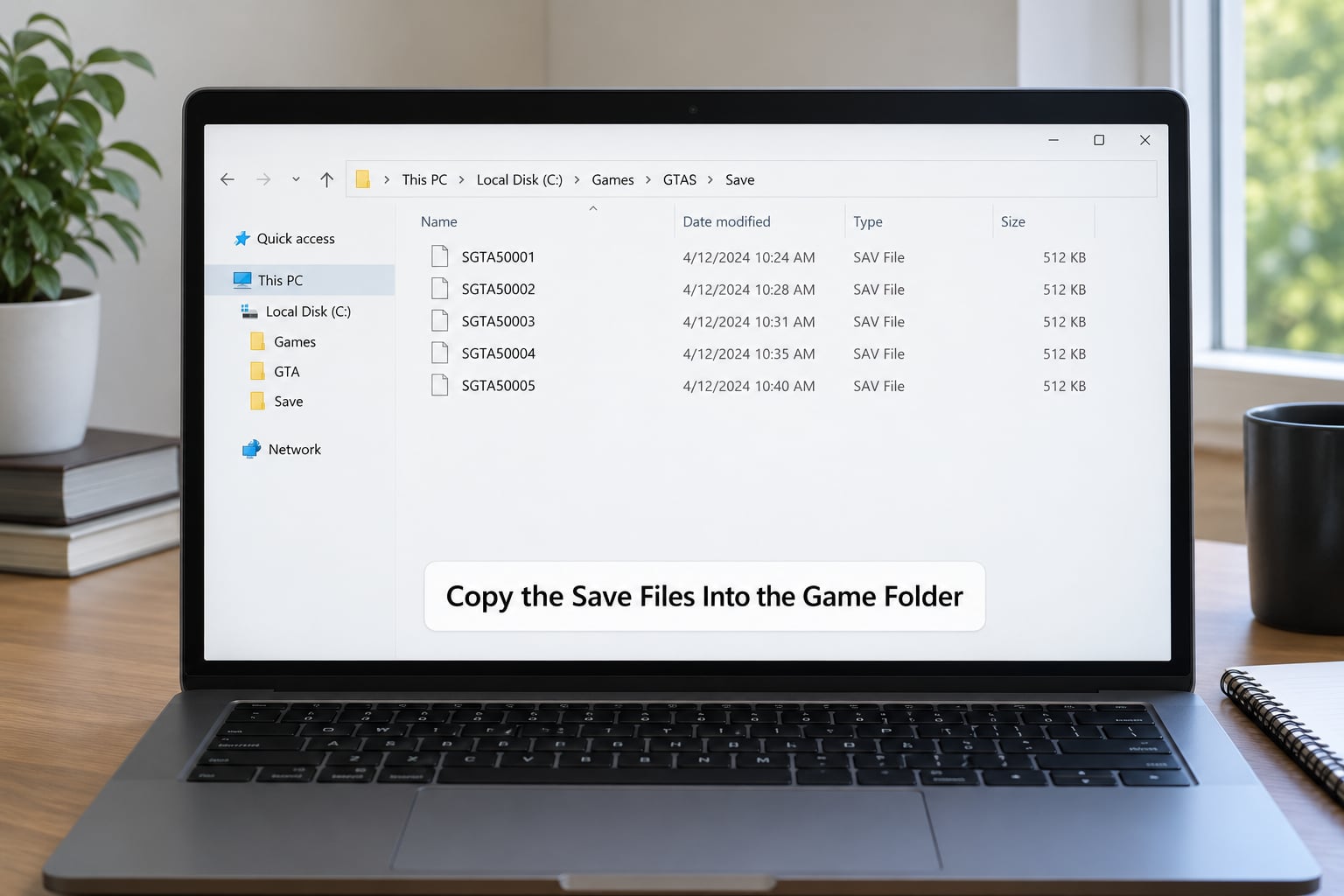
Task: Open recent locations dropdown chevron
Action: 296,179
